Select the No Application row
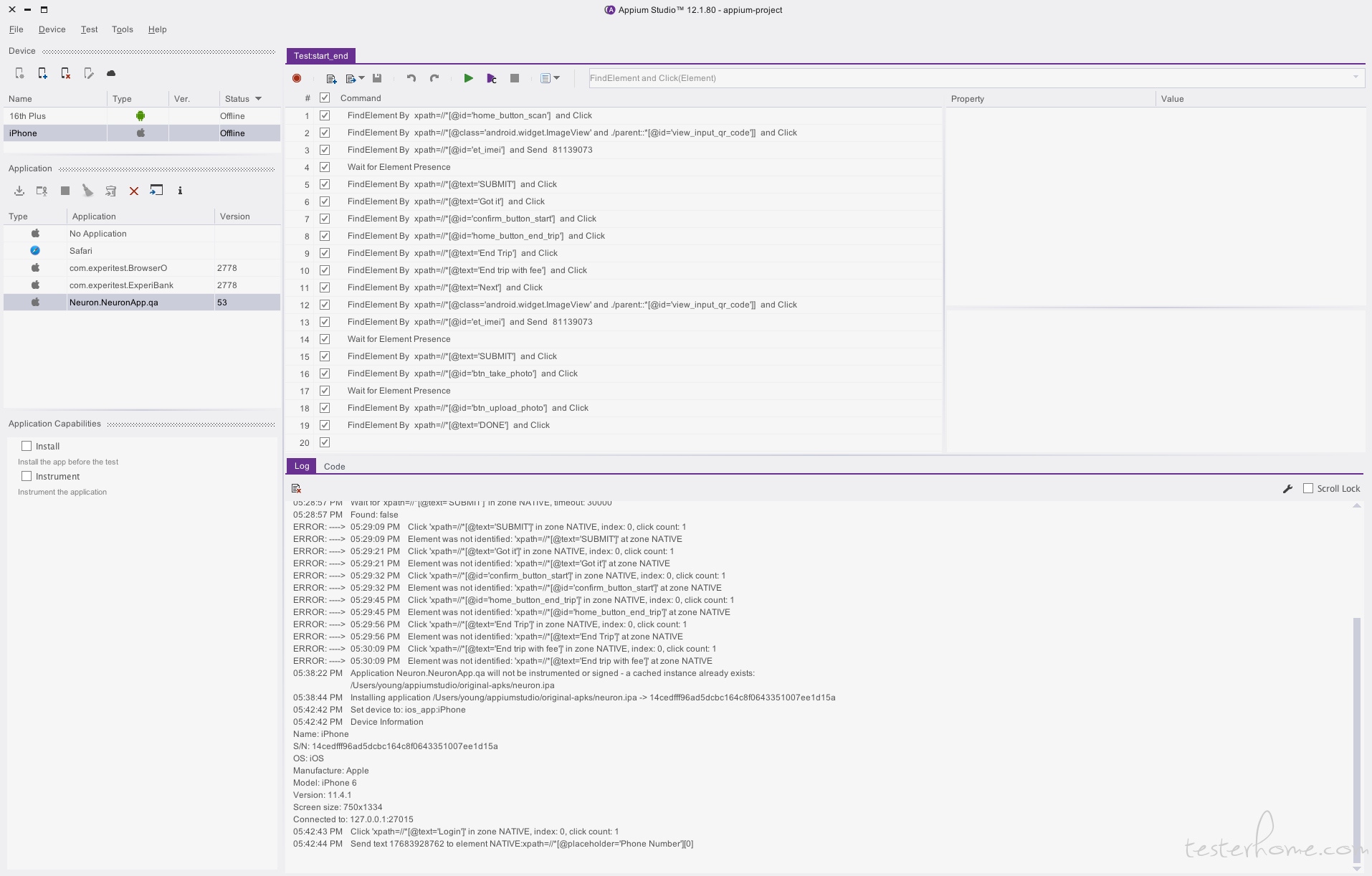Screen dimensions: 1372x876 142,234
